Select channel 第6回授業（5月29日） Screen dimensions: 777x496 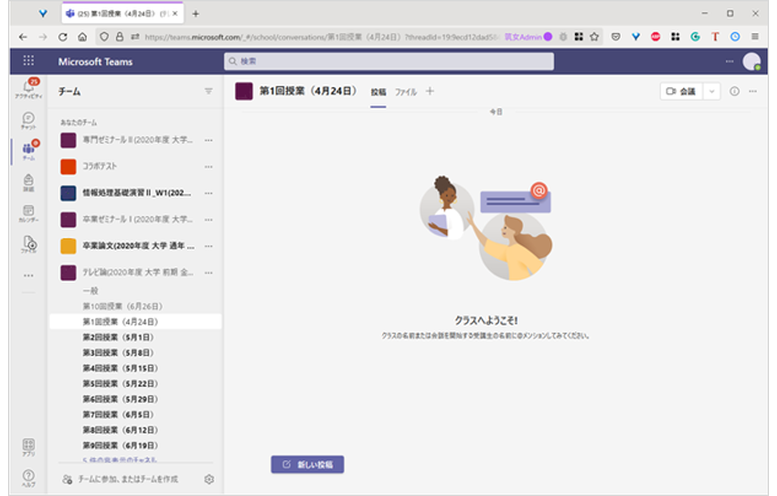pyautogui.click(x=120, y=399)
